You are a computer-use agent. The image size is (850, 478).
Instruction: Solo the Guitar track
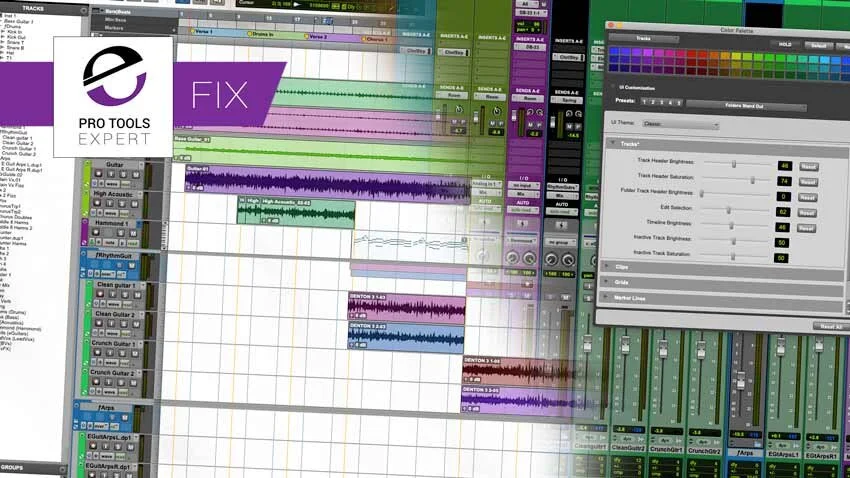(124, 174)
